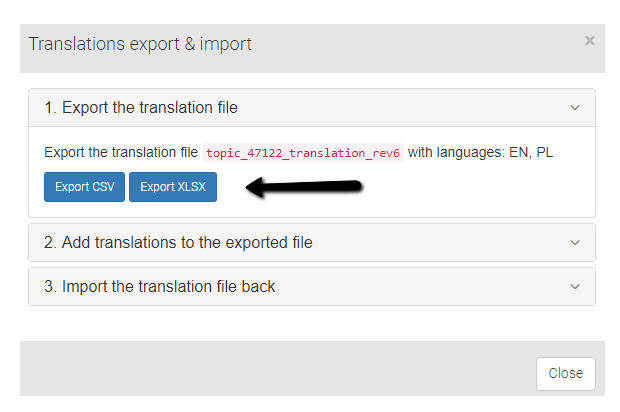Screen dimensions: 620x412
Task: Click the Close button in the footer
Action: 565,374
